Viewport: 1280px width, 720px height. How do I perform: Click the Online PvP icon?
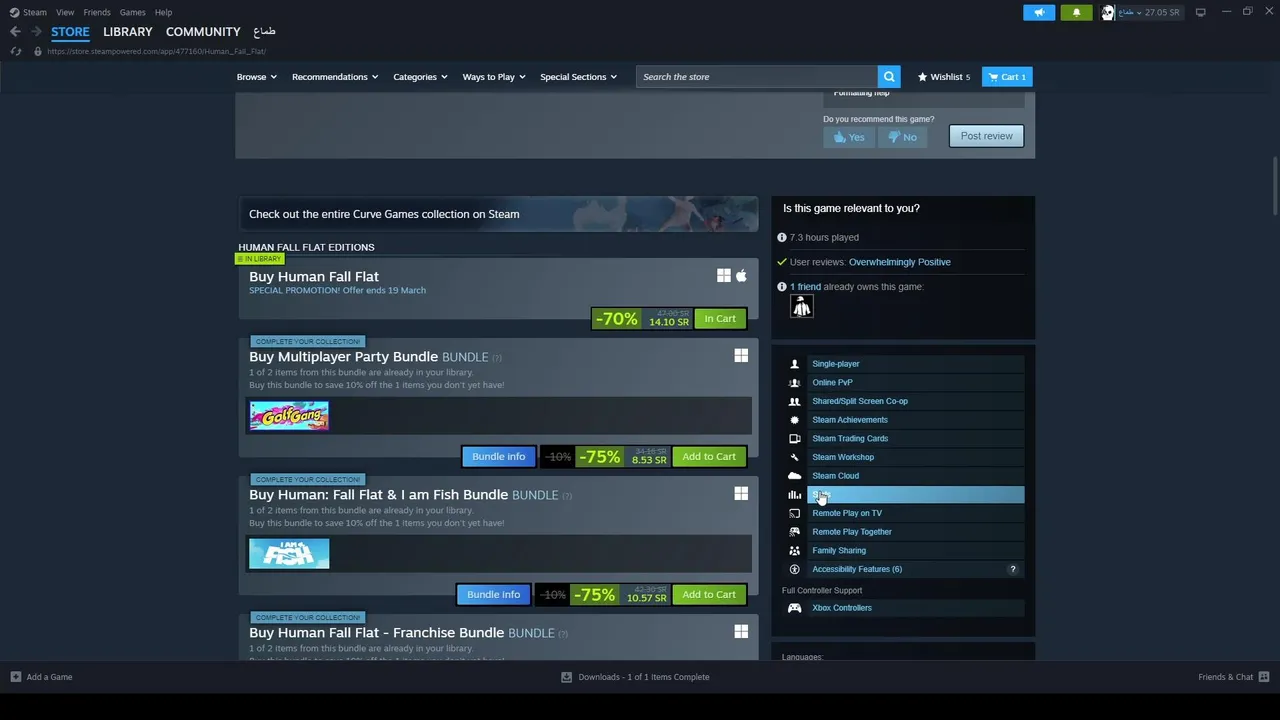pyautogui.click(x=794, y=383)
